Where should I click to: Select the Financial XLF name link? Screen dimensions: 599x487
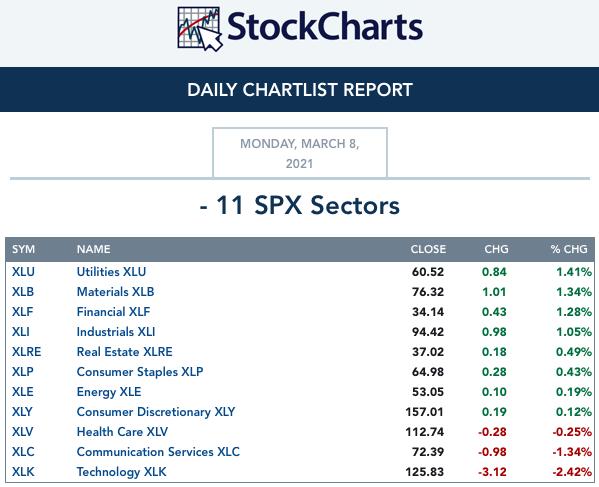pyautogui.click(x=113, y=312)
